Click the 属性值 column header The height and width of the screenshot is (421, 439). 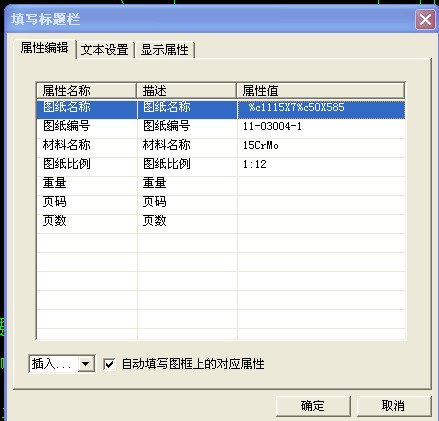[x=321, y=90]
